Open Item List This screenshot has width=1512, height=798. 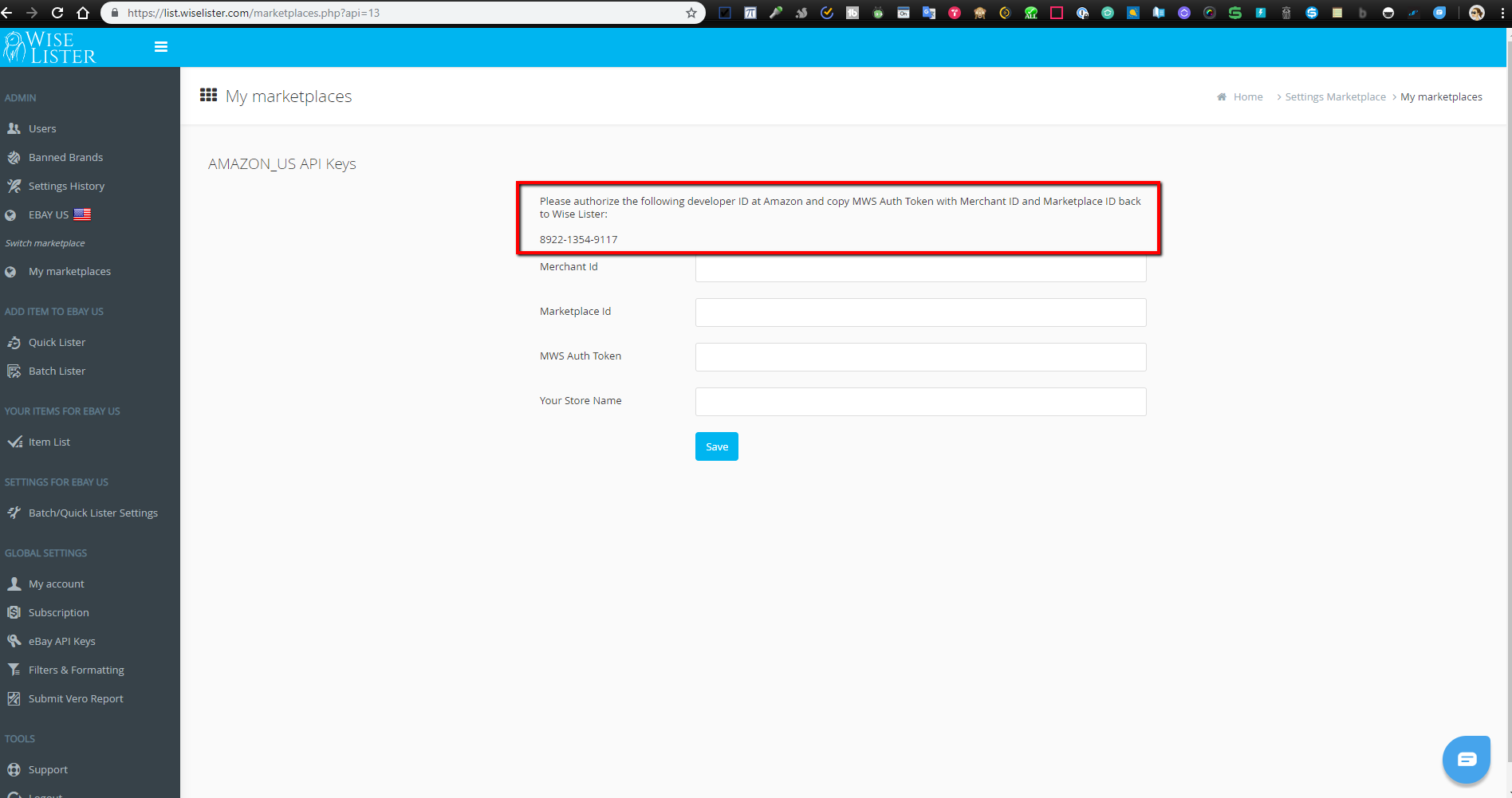click(x=49, y=442)
